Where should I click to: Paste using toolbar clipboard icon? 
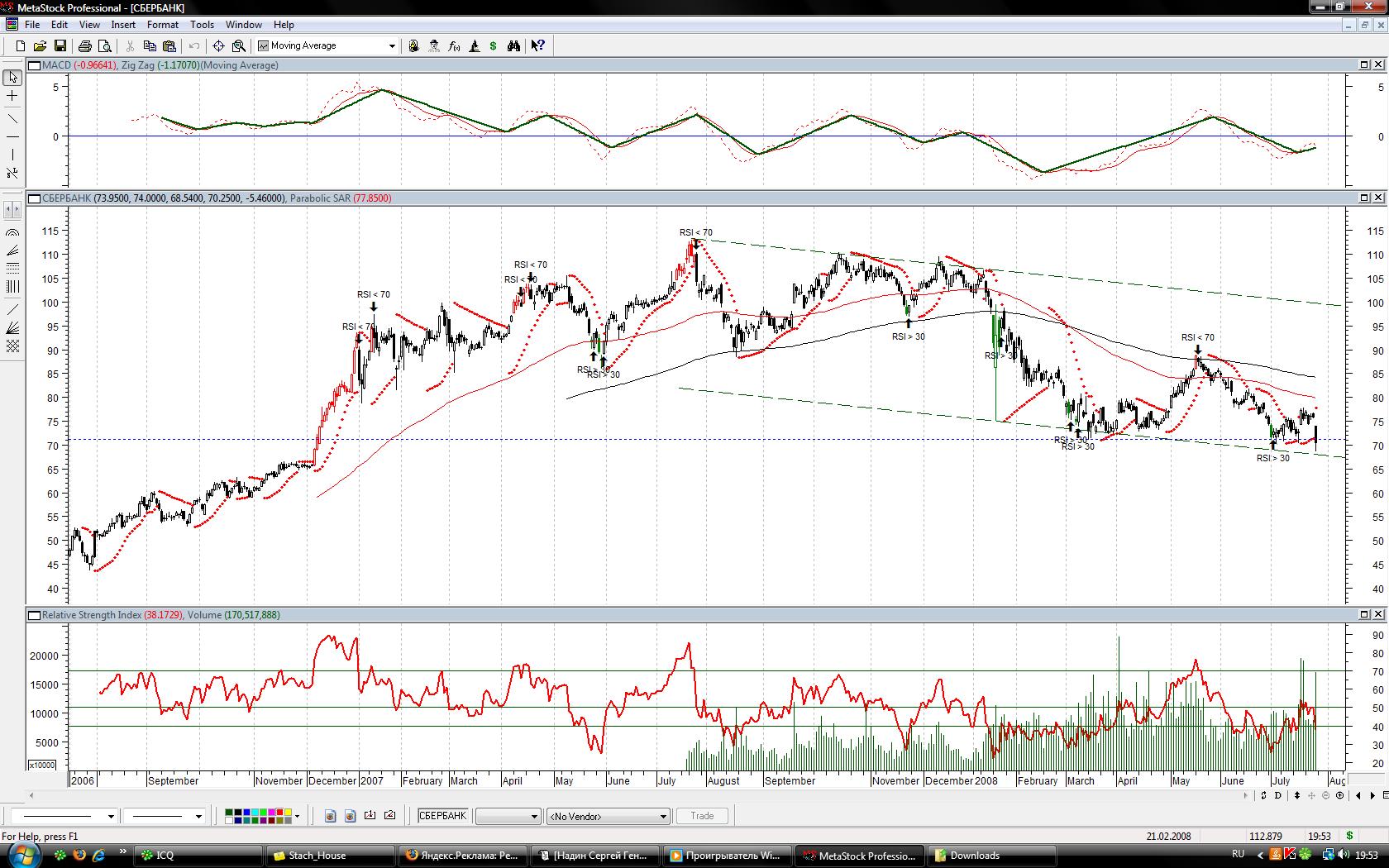point(170,46)
